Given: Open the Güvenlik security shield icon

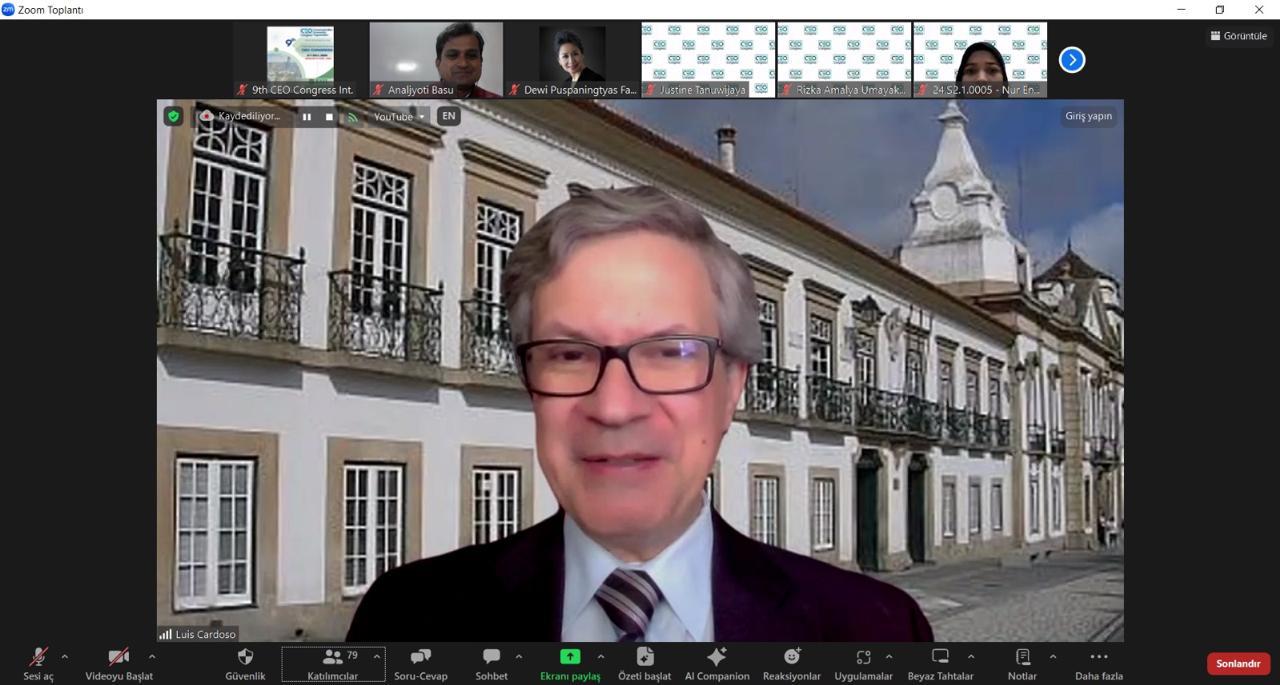Looking at the screenshot, I should pos(245,657).
